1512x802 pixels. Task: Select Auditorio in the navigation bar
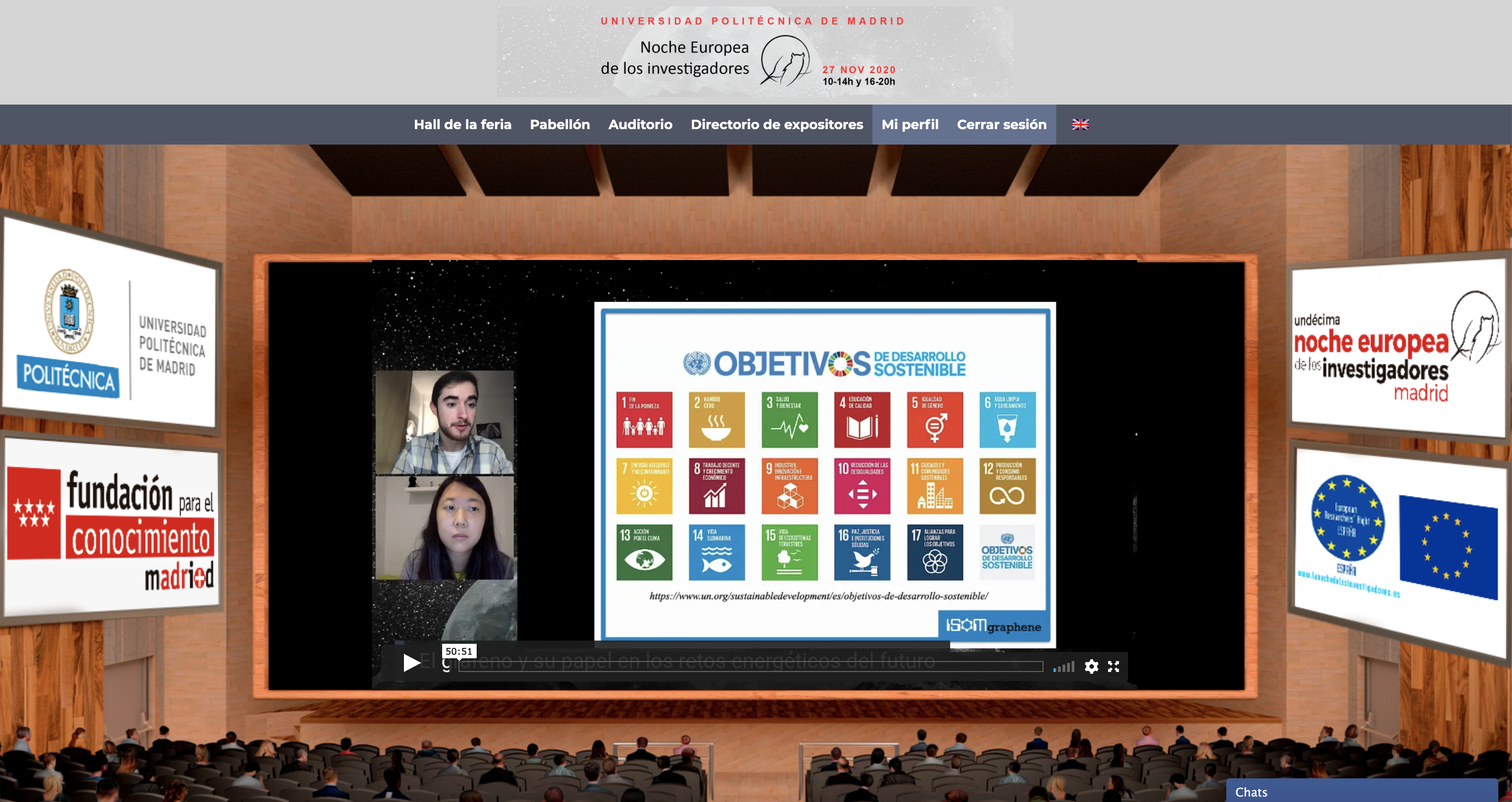pyautogui.click(x=640, y=125)
